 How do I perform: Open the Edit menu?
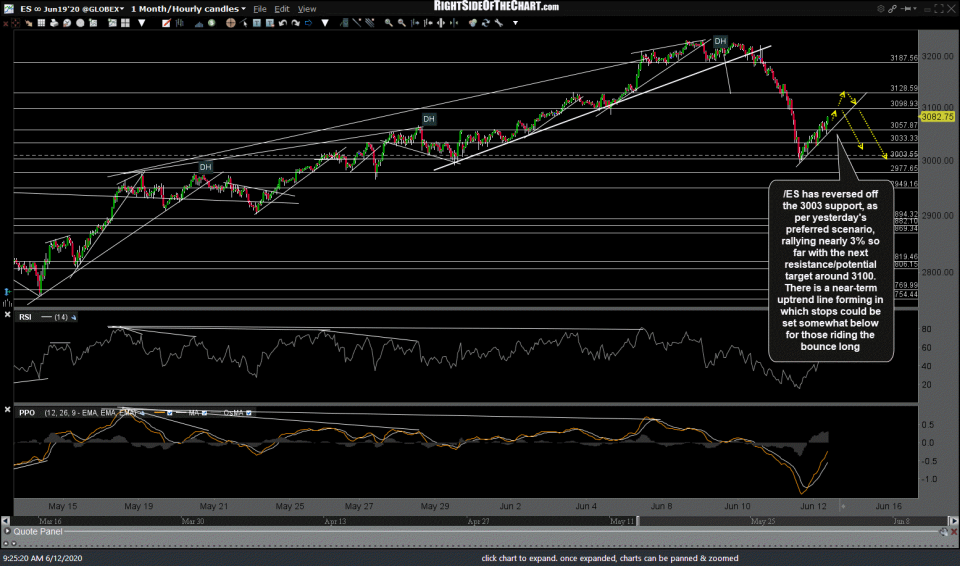[x=282, y=9]
